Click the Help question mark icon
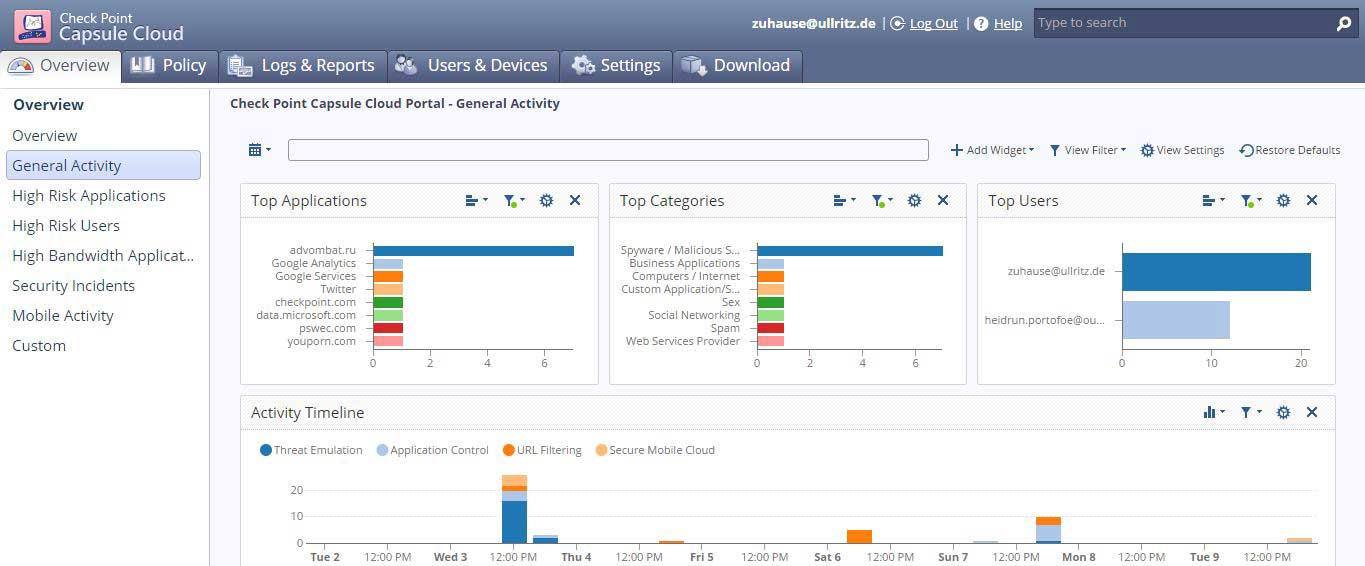Image resolution: width=1365 pixels, height=566 pixels. click(981, 24)
